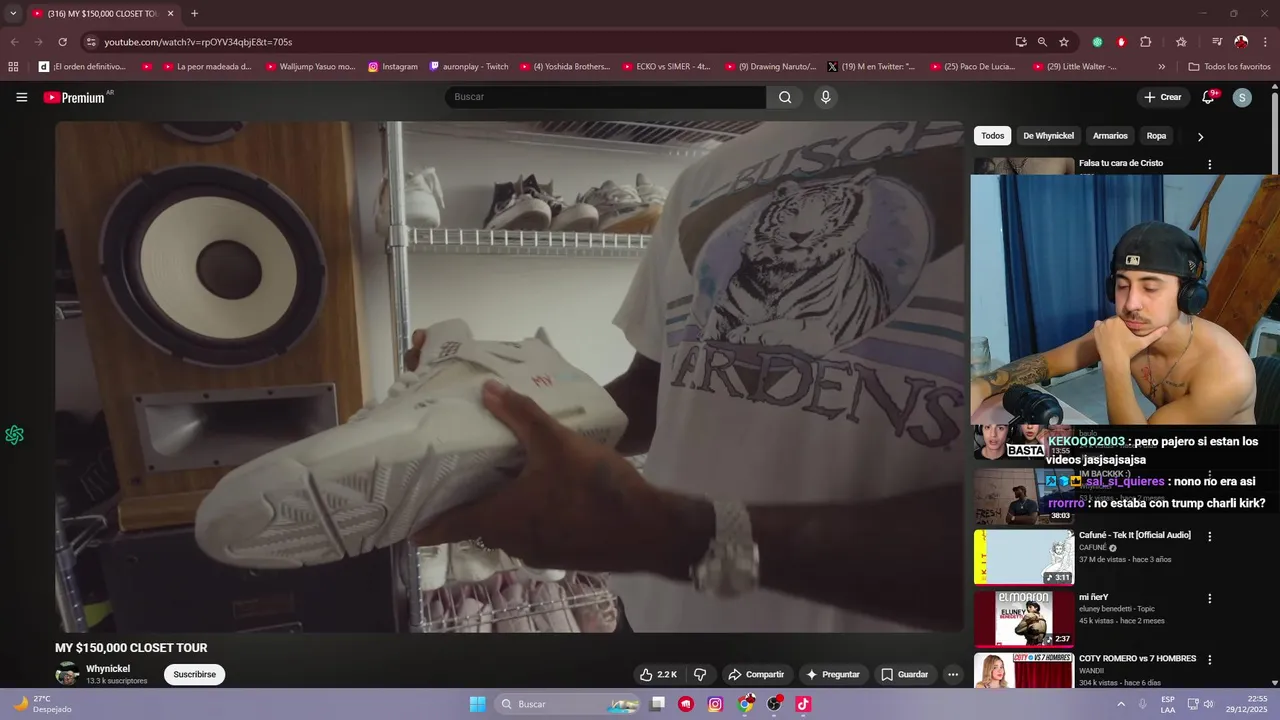Open OBS Studio from the taskbar
Image resolution: width=1280 pixels, height=720 pixels.
[x=774, y=704]
